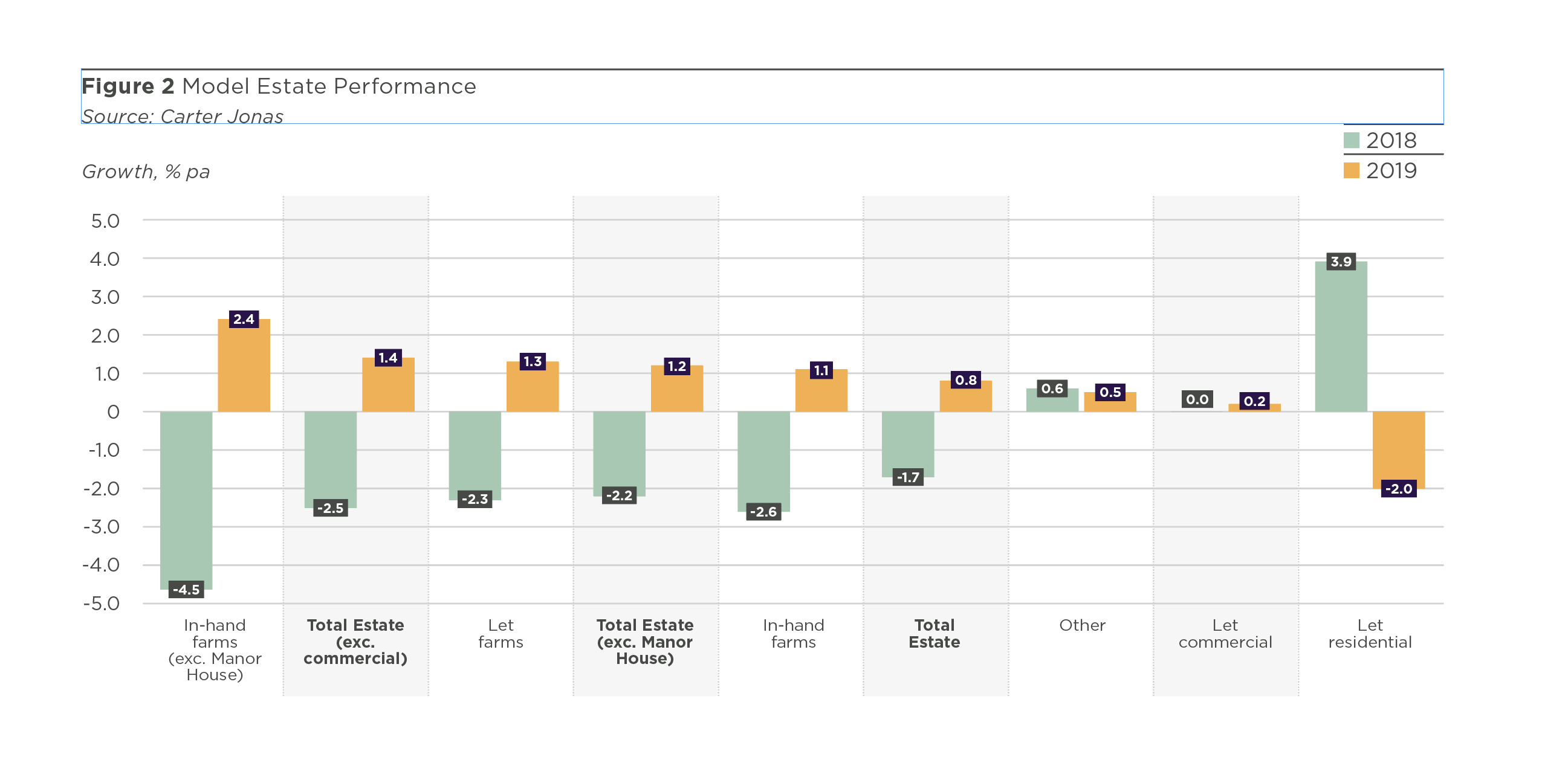This screenshot has height=783, width=1568.
Task: Click the Total Estate category label
Action: [x=934, y=633]
